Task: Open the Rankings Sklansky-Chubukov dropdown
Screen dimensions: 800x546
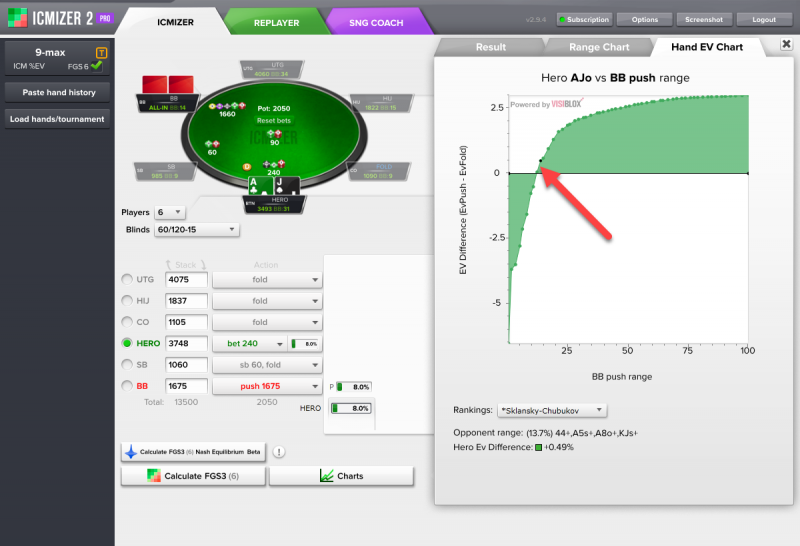Action: [x=552, y=410]
